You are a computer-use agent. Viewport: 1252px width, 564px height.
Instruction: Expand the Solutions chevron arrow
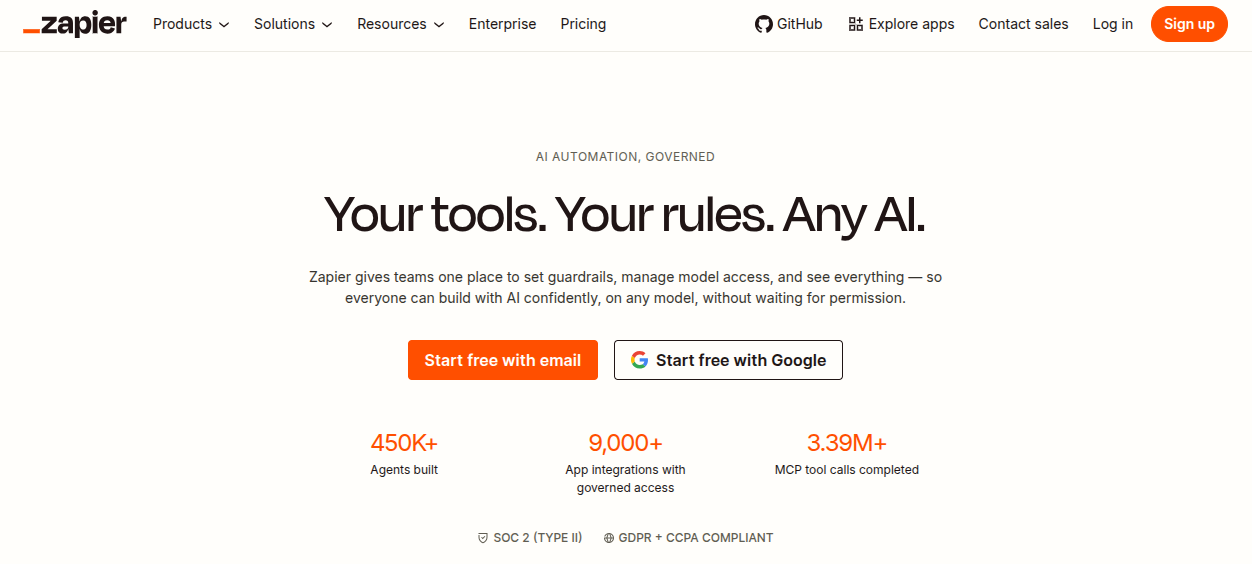coord(327,25)
